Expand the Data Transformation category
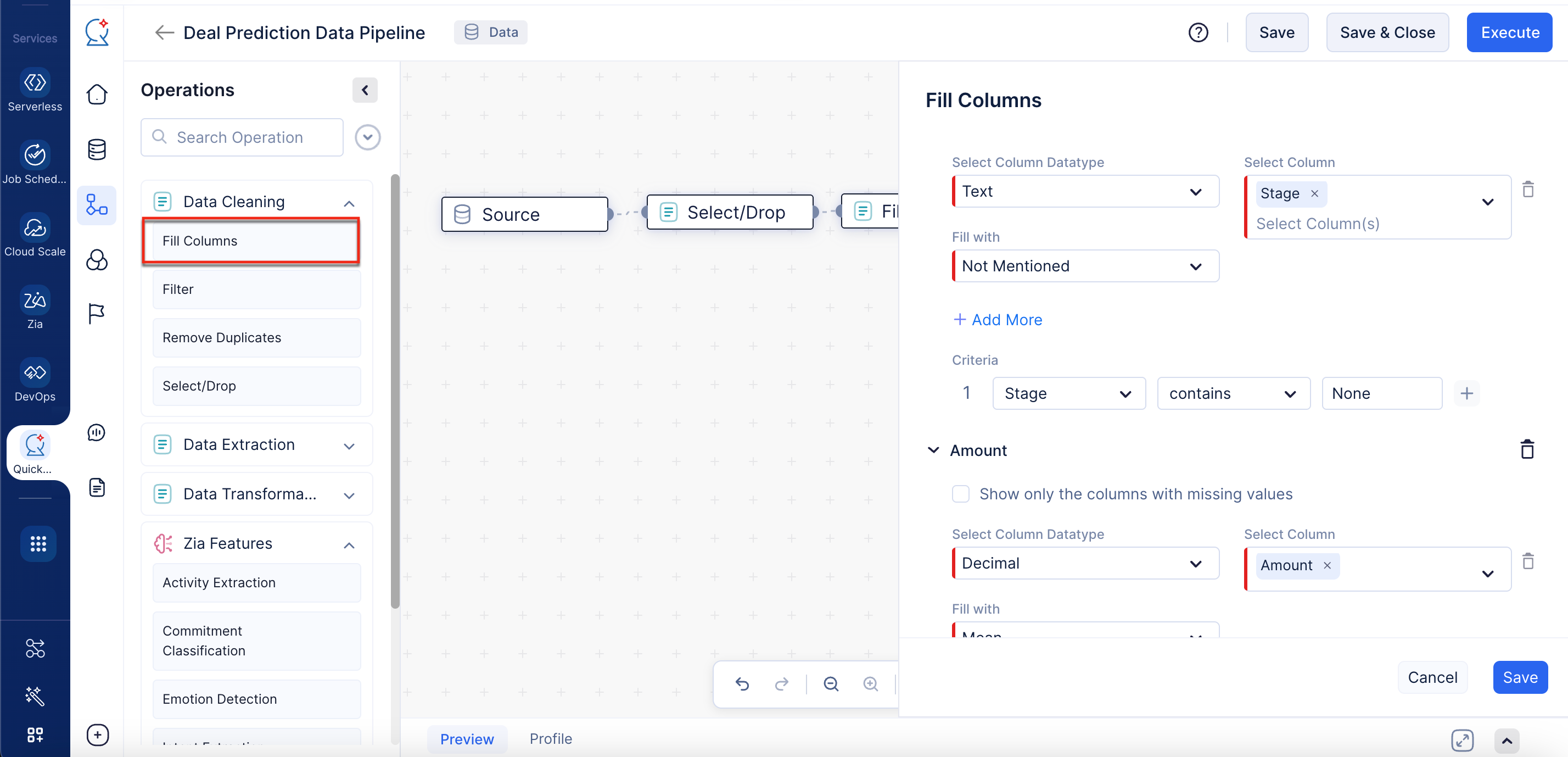The height and width of the screenshot is (757, 1568). (256, 494)
